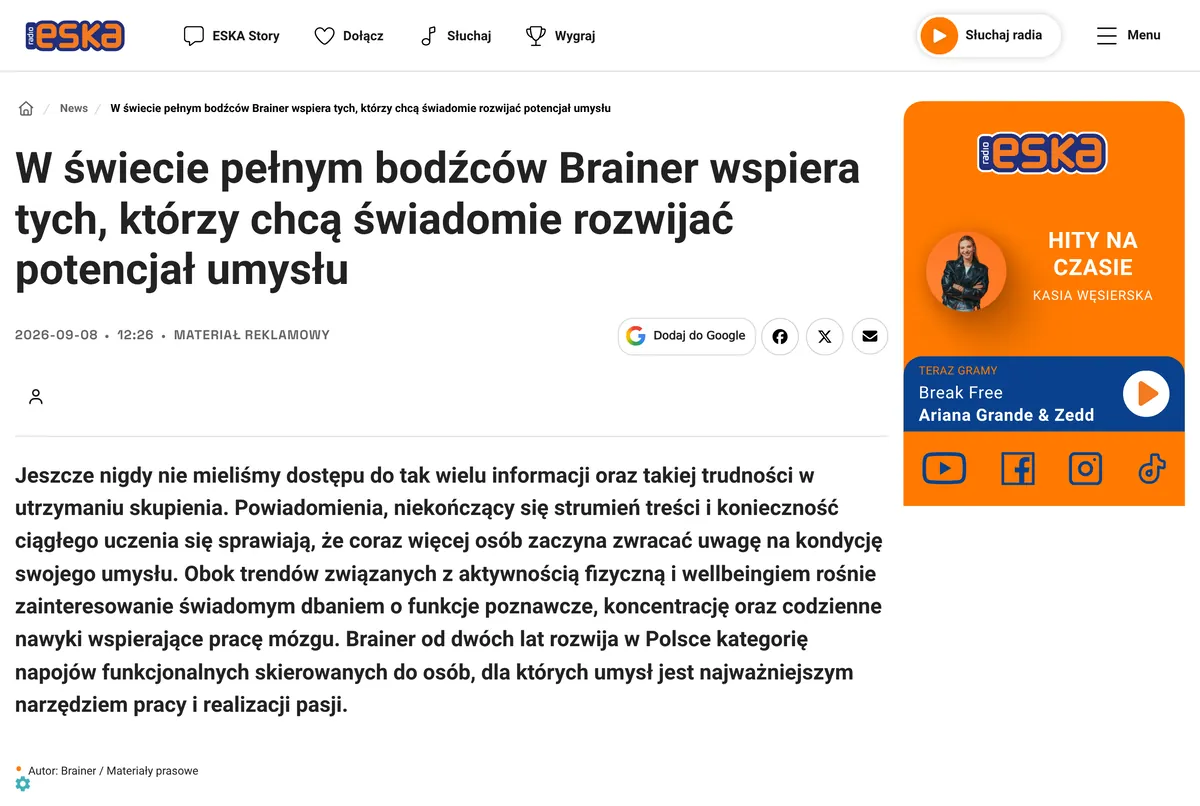Screen dimensions: 1200x806
Task: Click the Break Free song title
Action: point(960,393)
